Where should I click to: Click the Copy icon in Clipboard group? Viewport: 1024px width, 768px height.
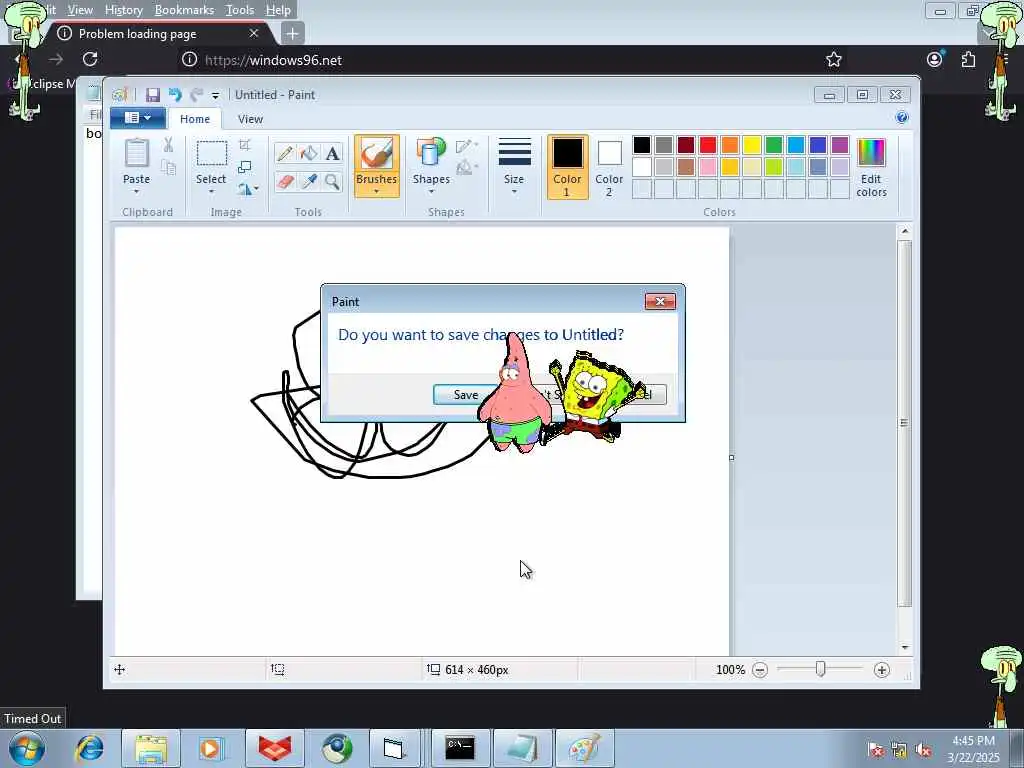168,168
